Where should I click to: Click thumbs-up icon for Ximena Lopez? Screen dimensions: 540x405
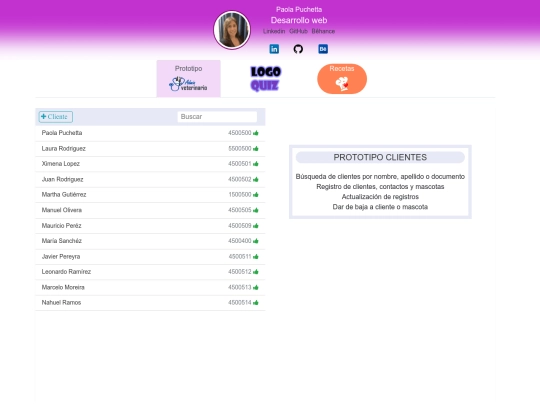point(256,164)
